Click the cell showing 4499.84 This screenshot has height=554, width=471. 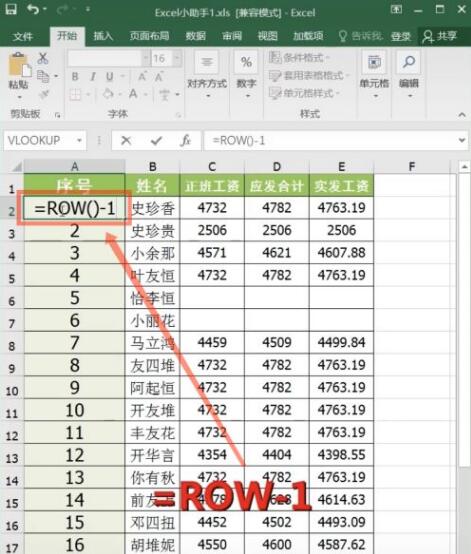point(341,342)
